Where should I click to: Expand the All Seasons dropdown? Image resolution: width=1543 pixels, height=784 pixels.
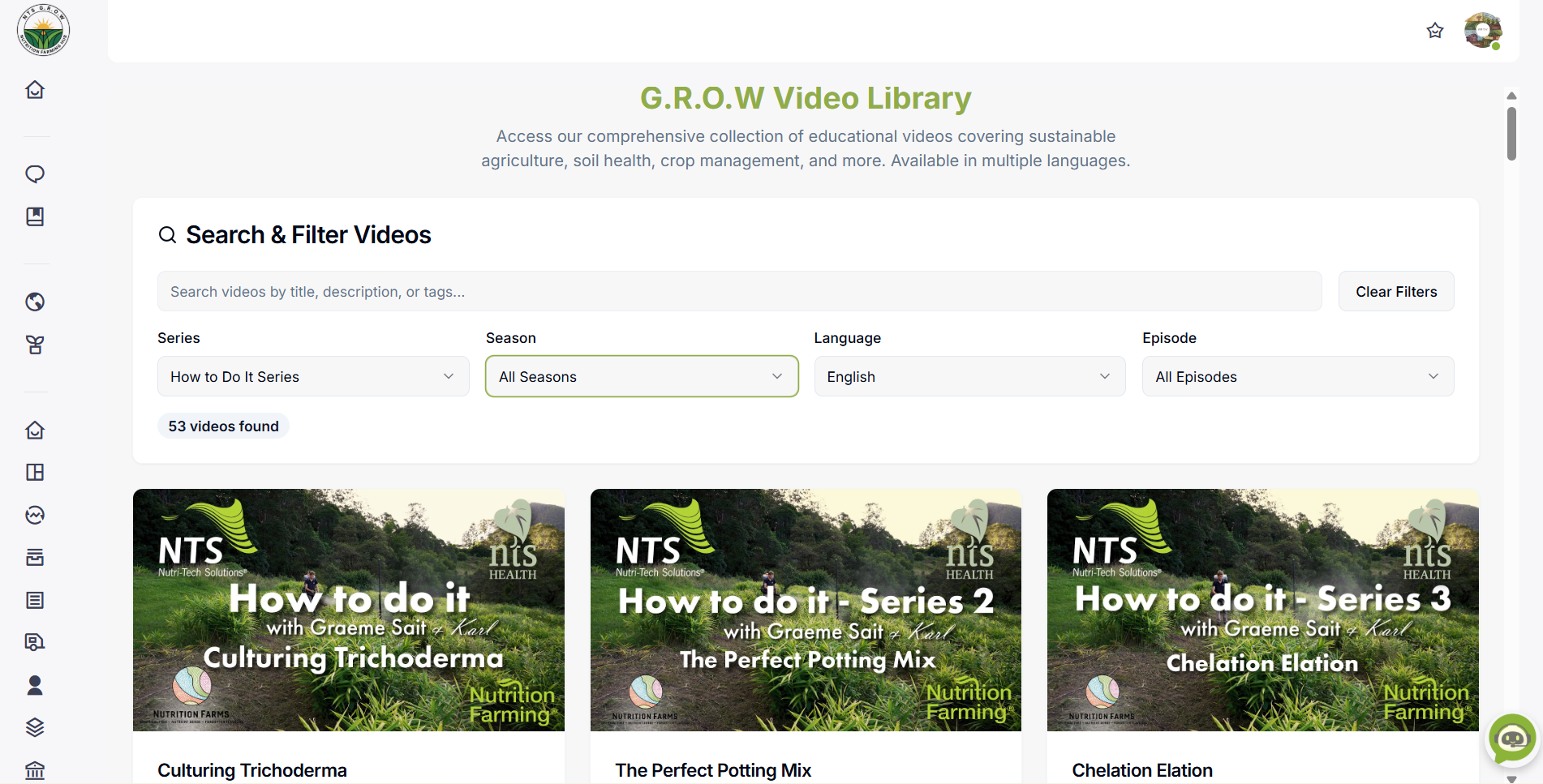pos(641,376)
